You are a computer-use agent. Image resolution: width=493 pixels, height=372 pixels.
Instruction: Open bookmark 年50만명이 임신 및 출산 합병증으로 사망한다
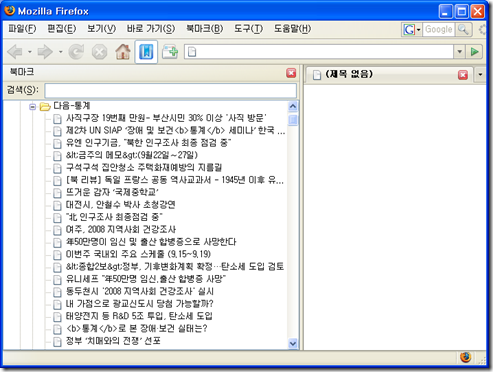pos(151,242)
